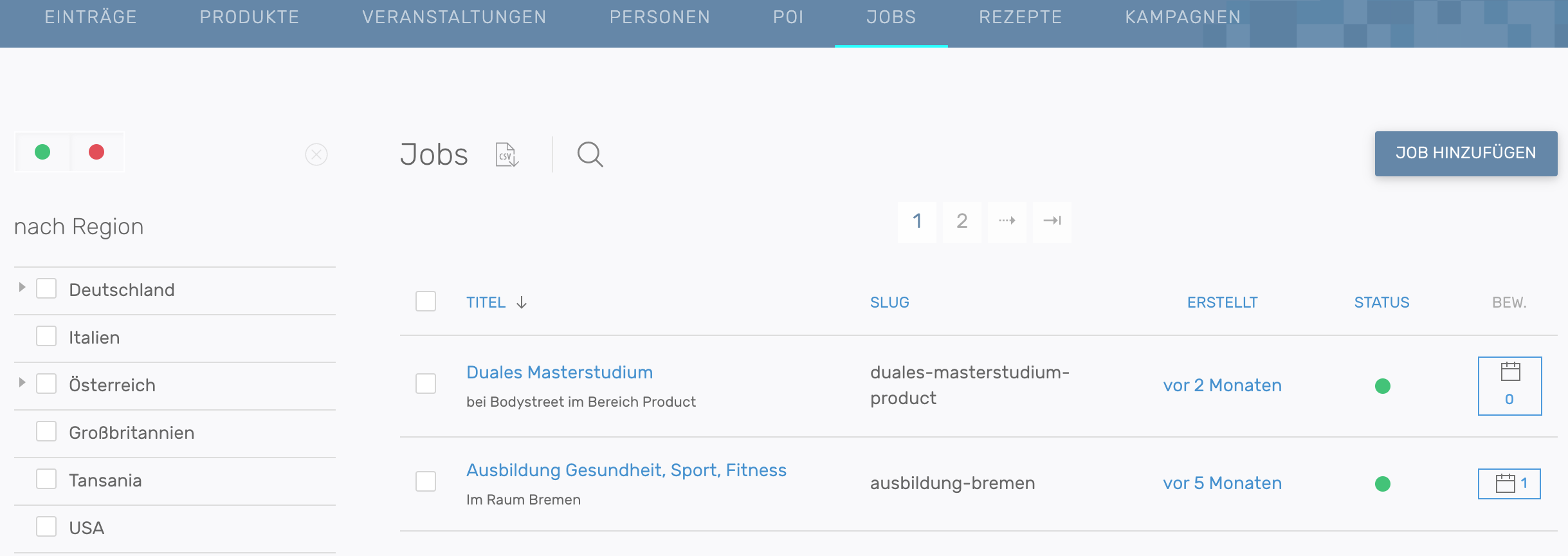Open applications calendar for Ausbildung Gesundheit
1568x556 pixels.
(x=1509, y=483)
